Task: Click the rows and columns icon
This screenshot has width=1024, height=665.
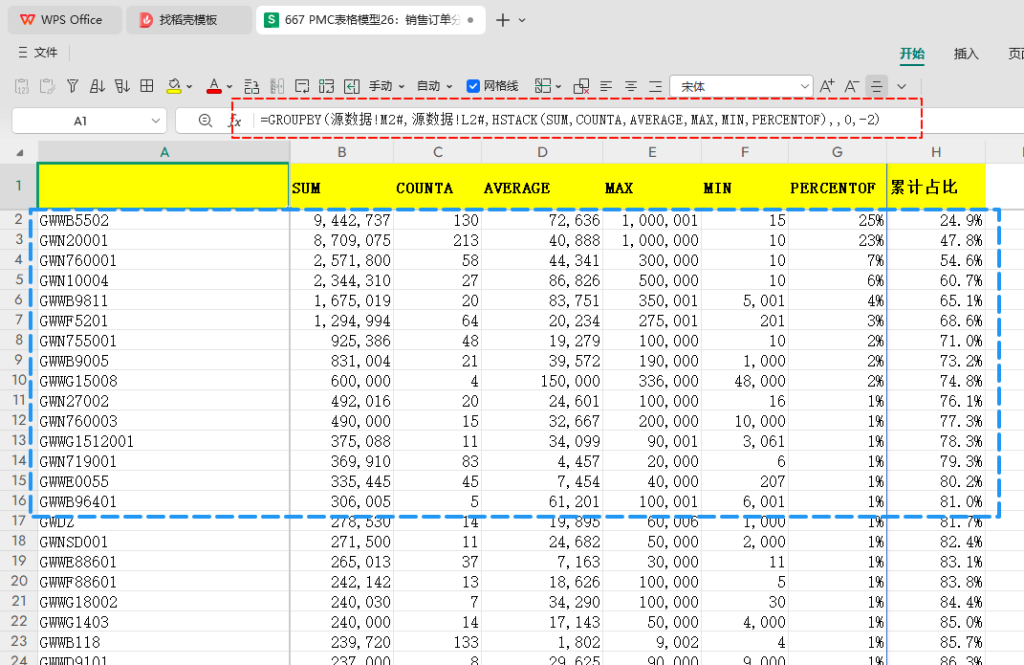Action: pos(251,86)
